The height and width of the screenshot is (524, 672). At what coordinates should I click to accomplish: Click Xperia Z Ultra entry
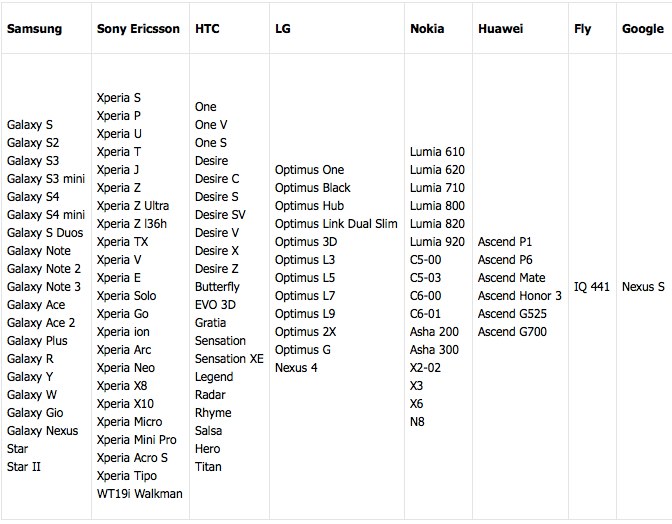click(133, 206)
